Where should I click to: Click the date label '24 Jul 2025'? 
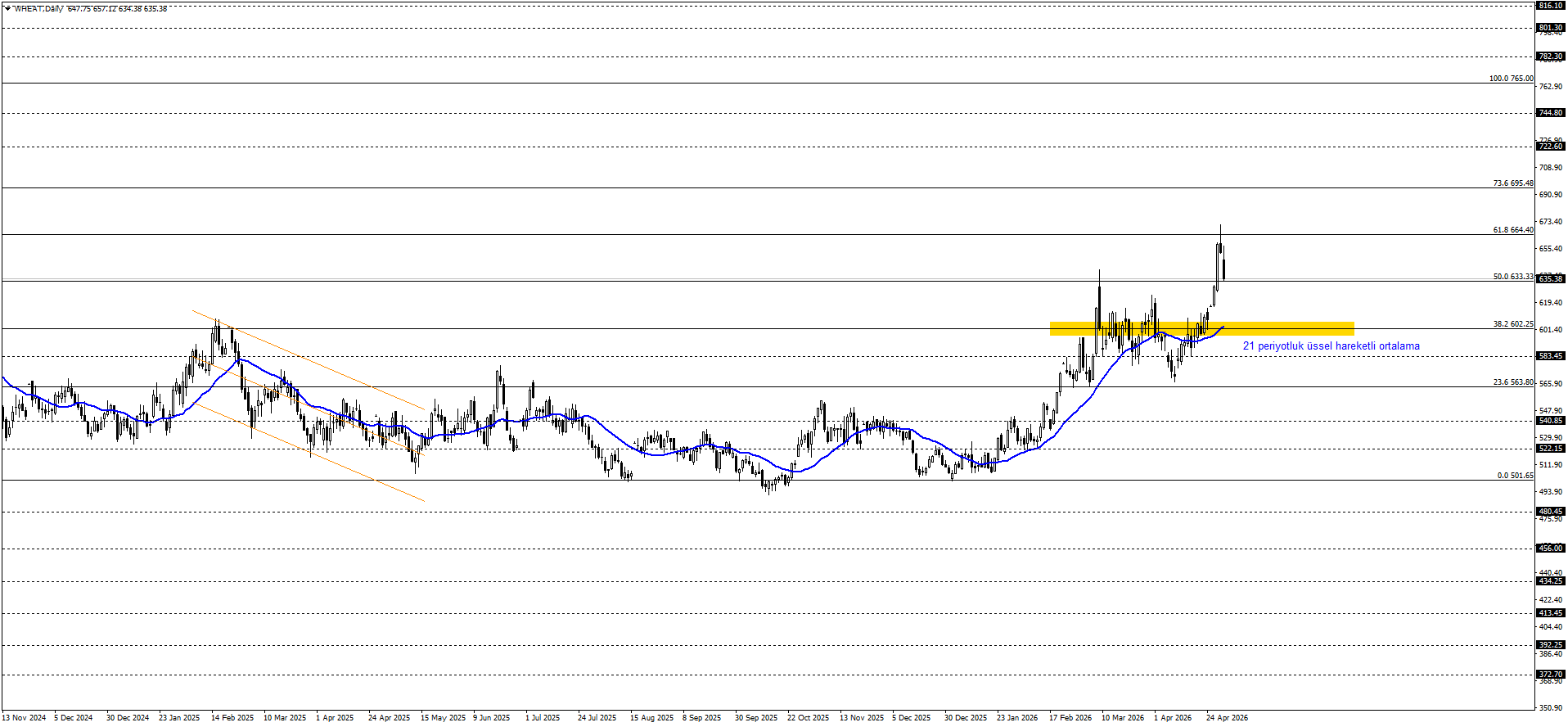pos(597,718)
